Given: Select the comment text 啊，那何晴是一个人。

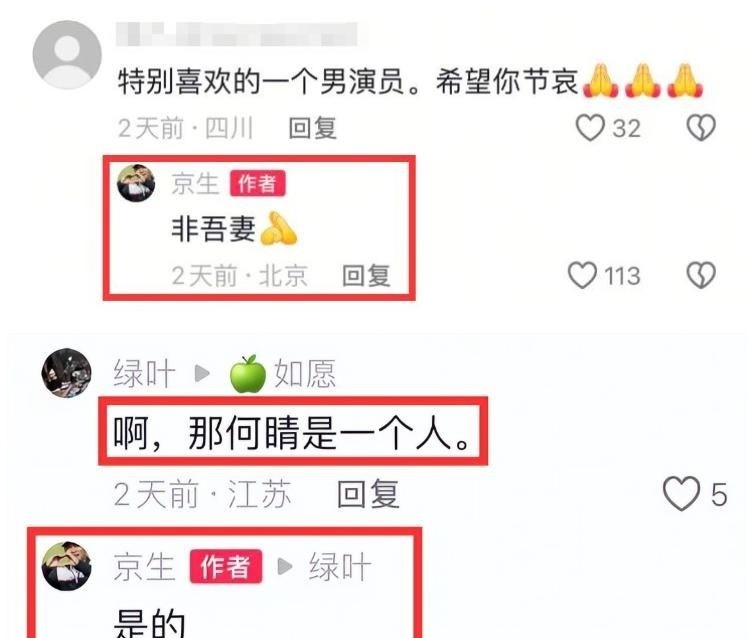Looking at the screenshot, I should tap(293, 432).
